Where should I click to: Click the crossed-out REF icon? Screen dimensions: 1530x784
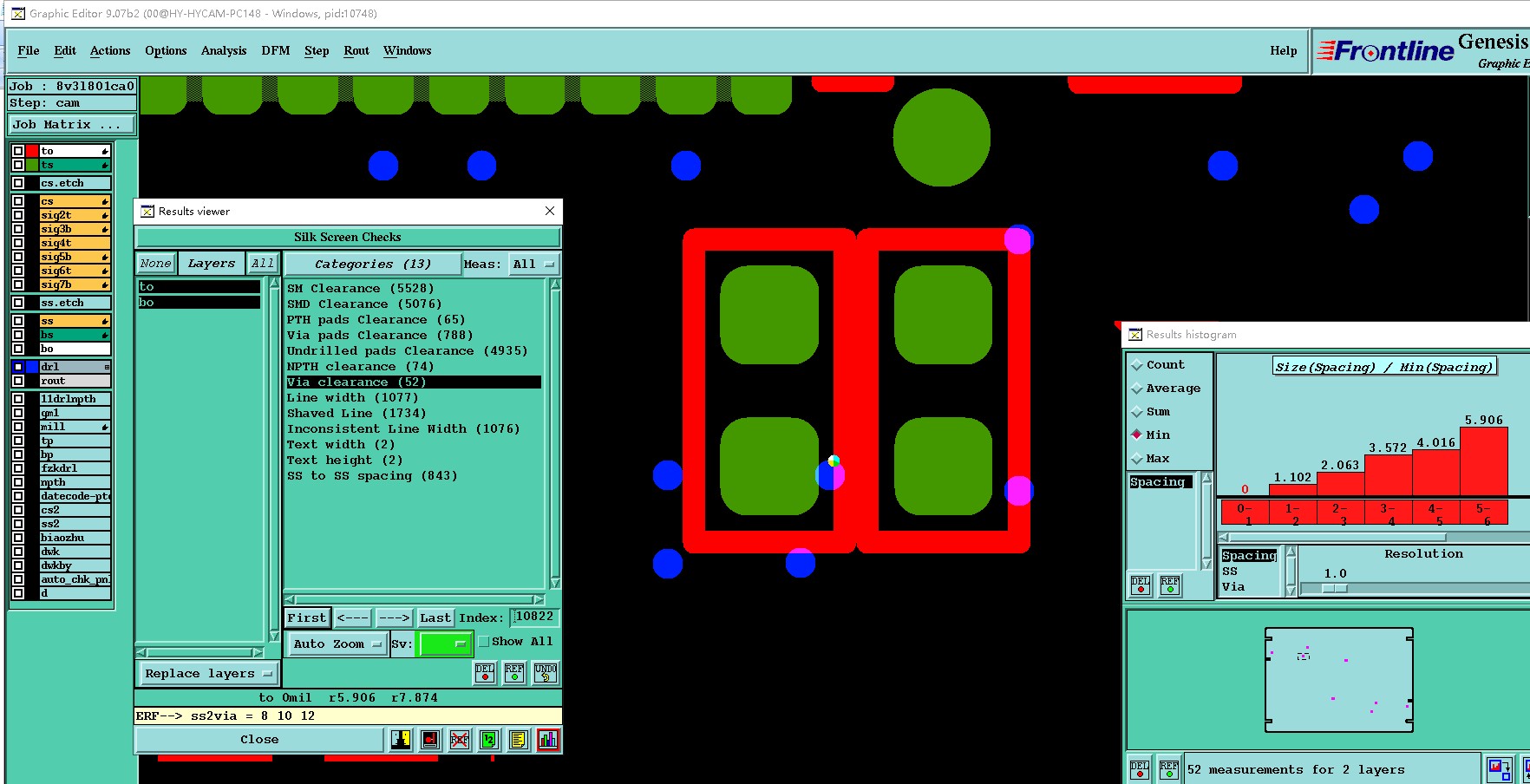click(459, 740)
